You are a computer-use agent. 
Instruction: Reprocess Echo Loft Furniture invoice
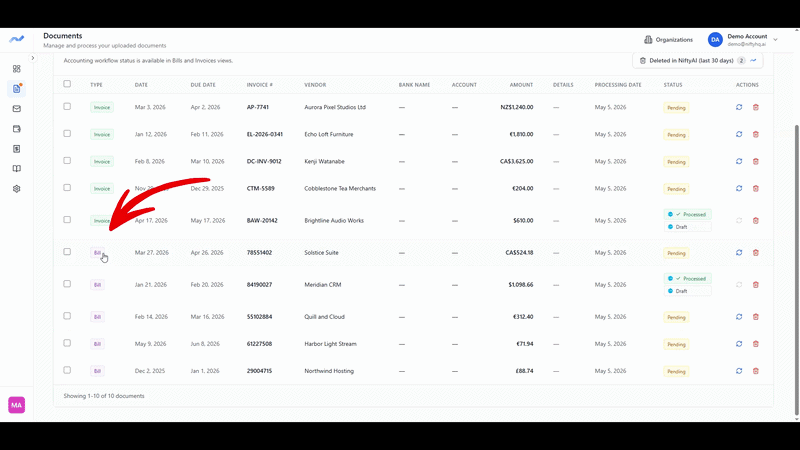(x=739, y=134)
